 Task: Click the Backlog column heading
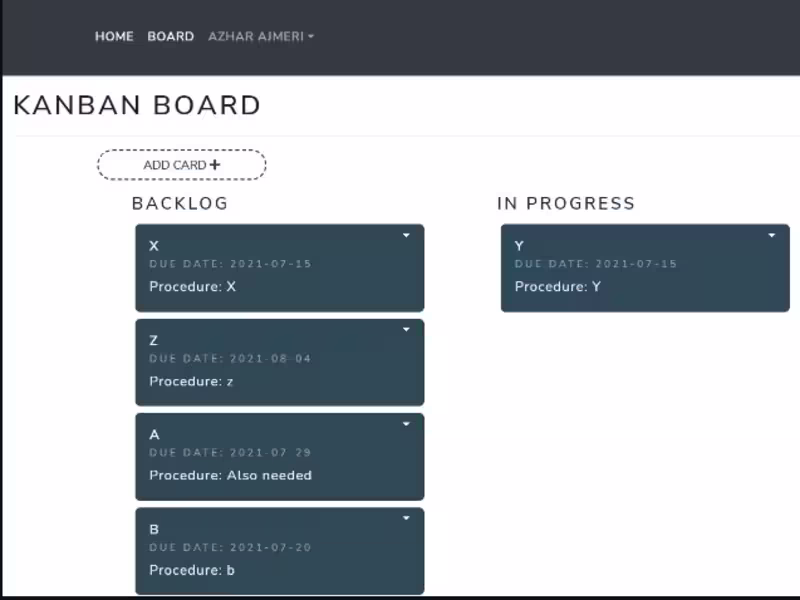coord(180,204)
